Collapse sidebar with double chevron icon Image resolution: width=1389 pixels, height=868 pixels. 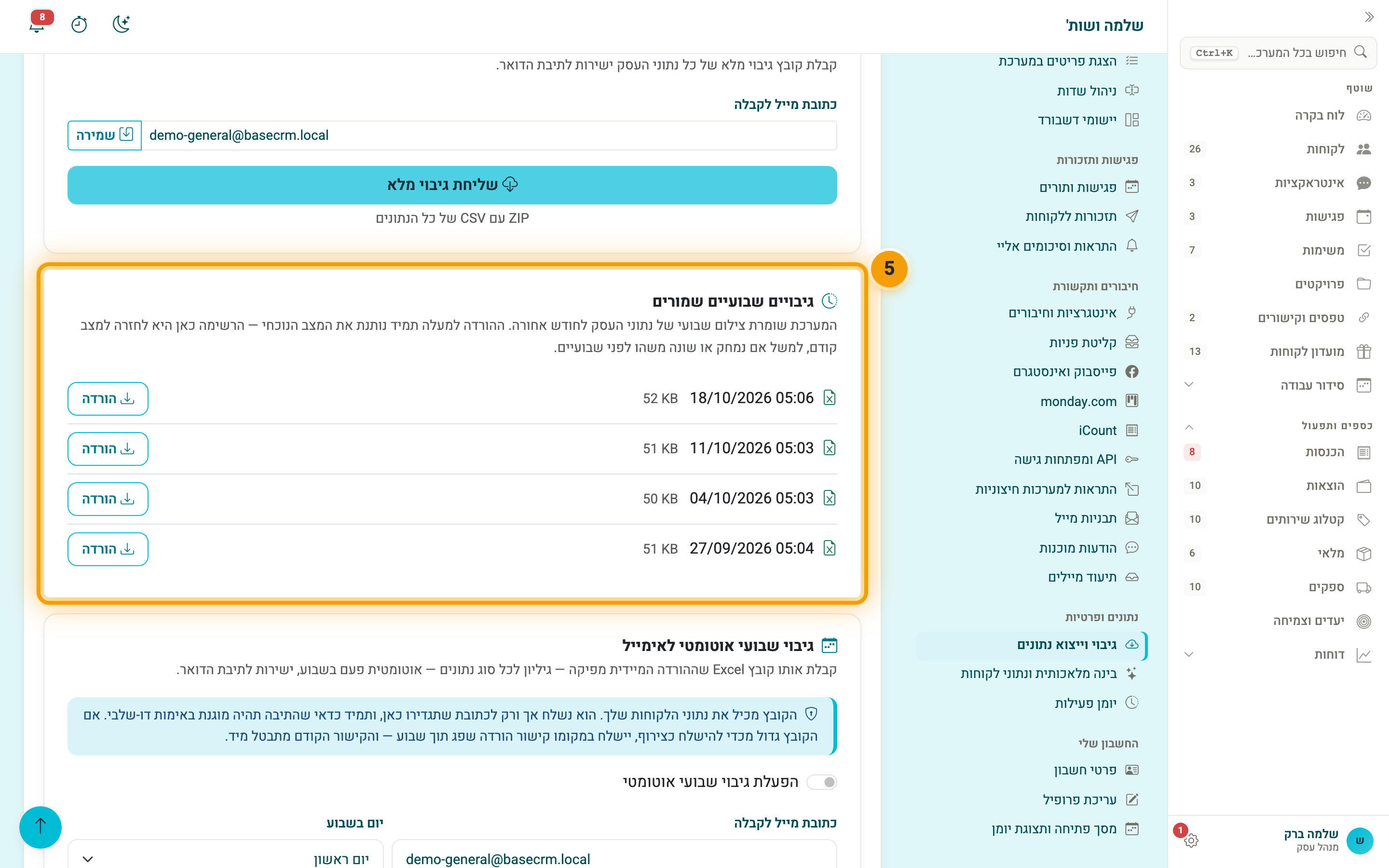coord(1369,17)
